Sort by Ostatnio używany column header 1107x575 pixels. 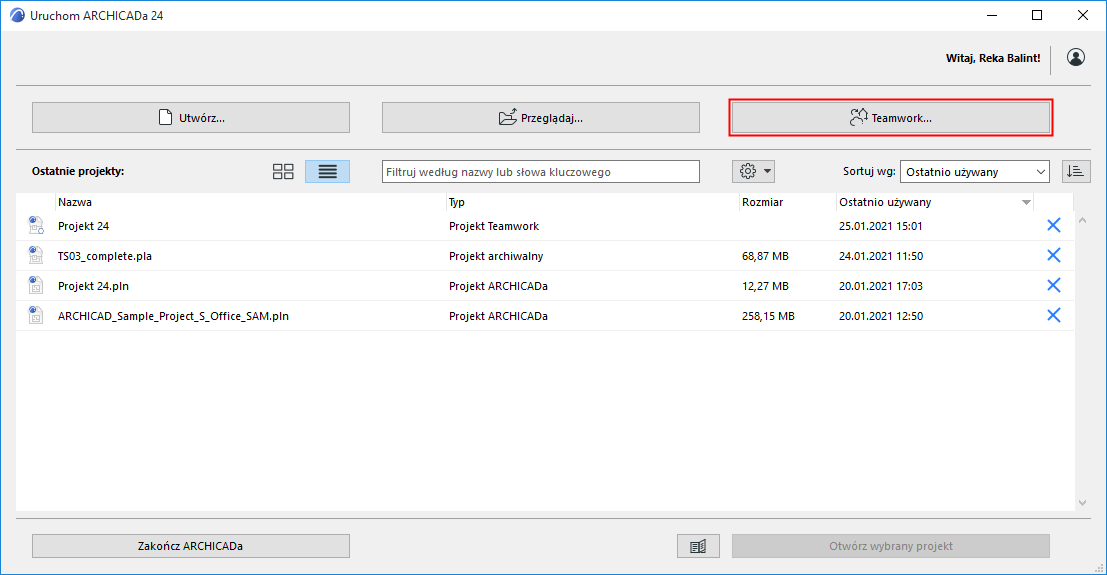[885, 202]
